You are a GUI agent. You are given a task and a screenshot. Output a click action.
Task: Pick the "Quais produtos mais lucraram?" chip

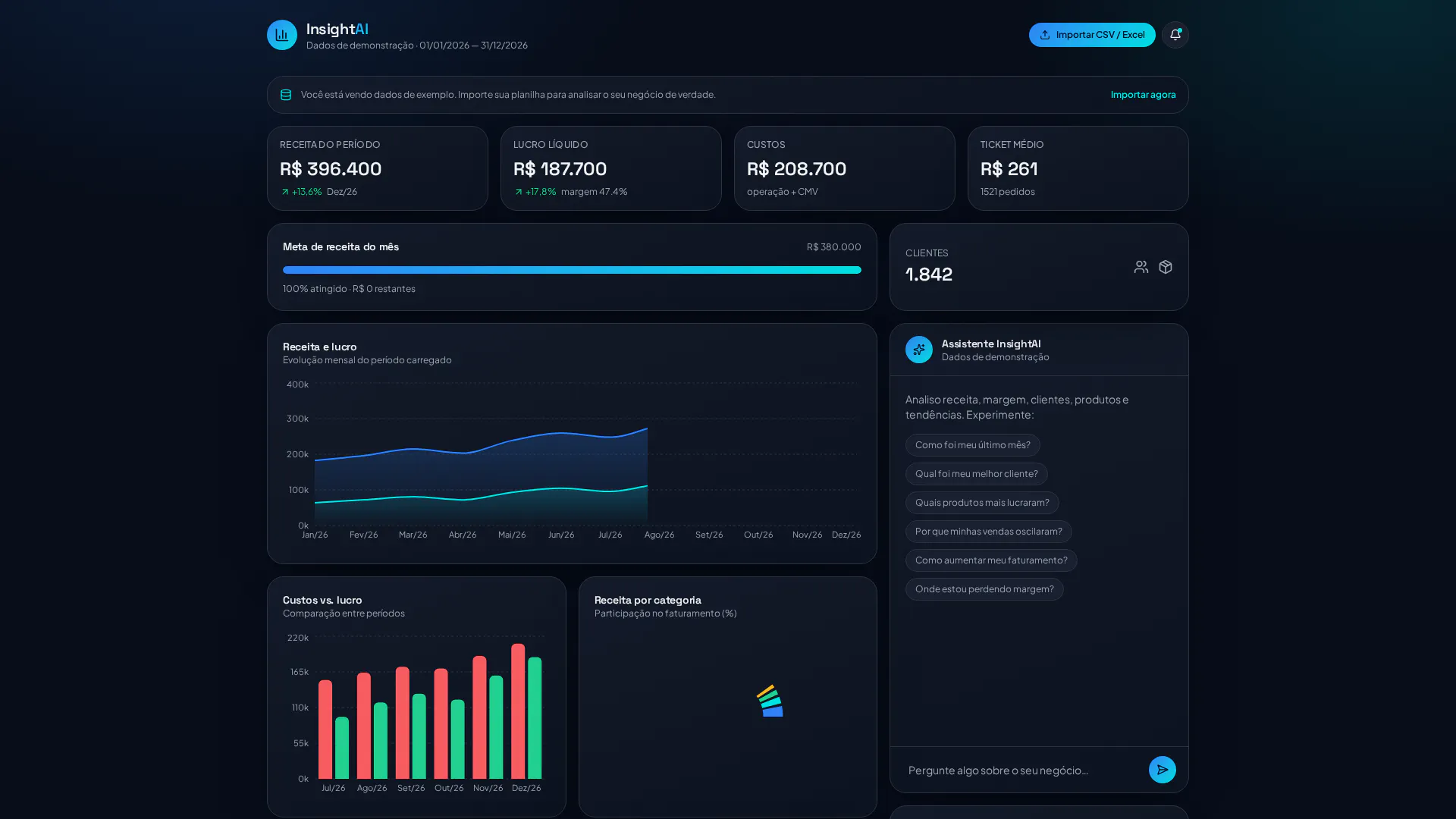tap(982, 503)
